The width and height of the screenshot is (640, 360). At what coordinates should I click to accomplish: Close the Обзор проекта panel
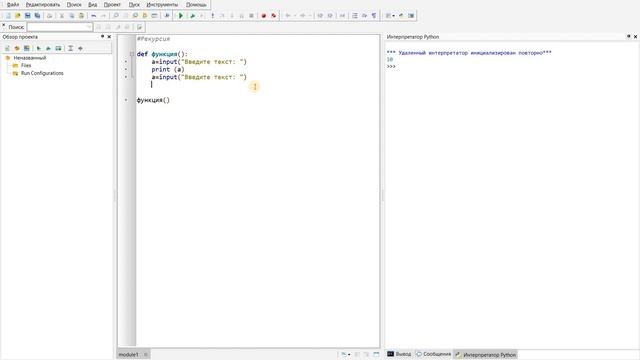coord(109,37)
